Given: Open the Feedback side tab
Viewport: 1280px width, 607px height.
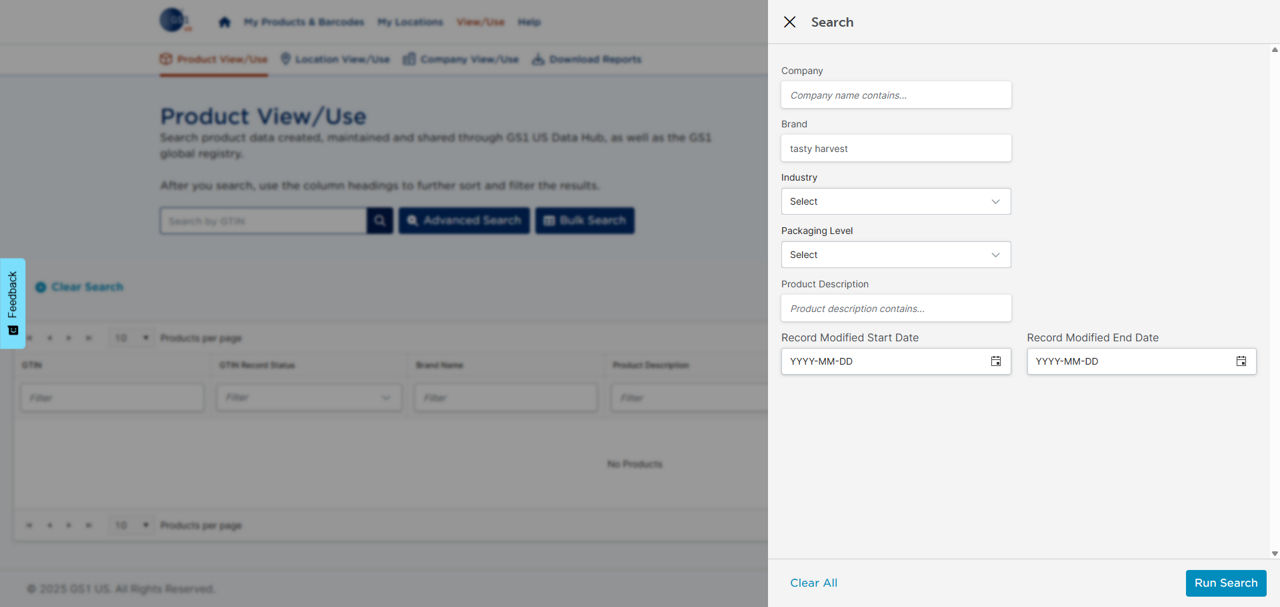Looking at the screenshot, I should point(13,303).
